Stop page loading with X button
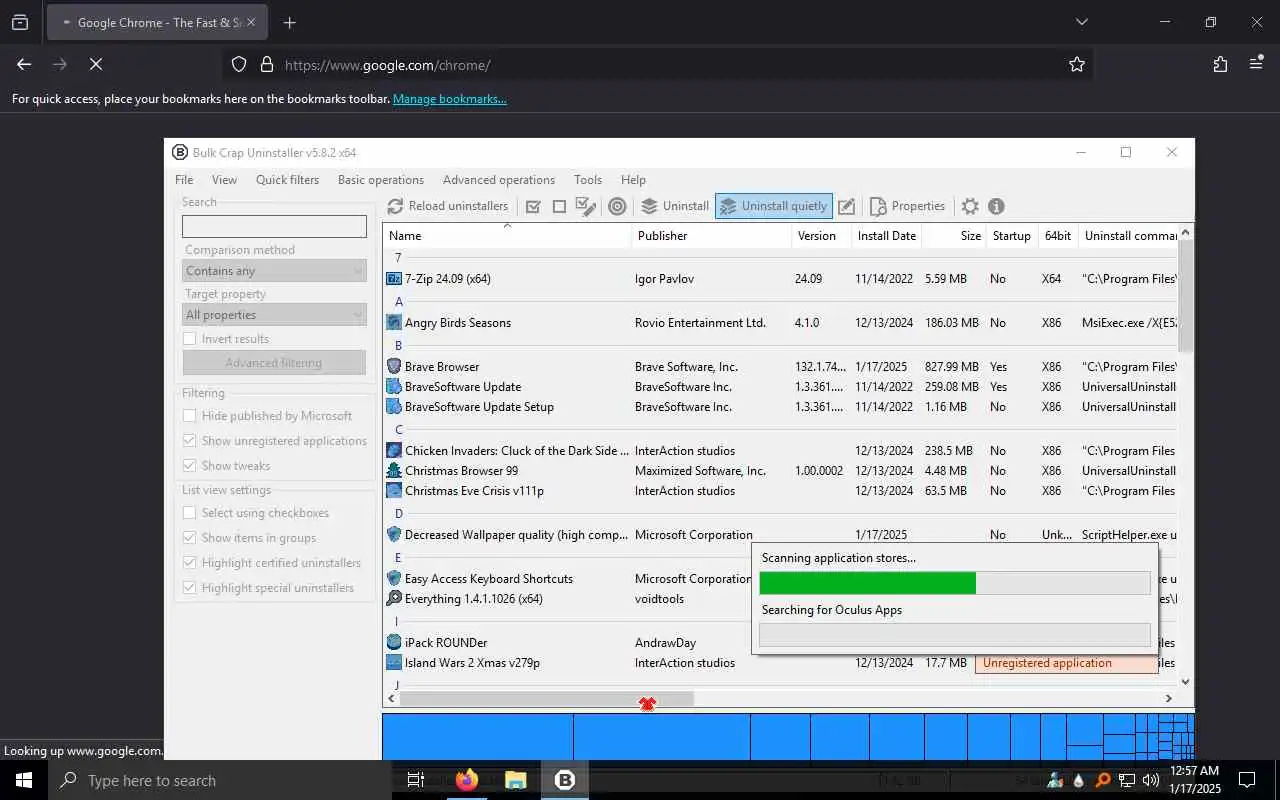1280x800 pixels. [x=96, y=64]
